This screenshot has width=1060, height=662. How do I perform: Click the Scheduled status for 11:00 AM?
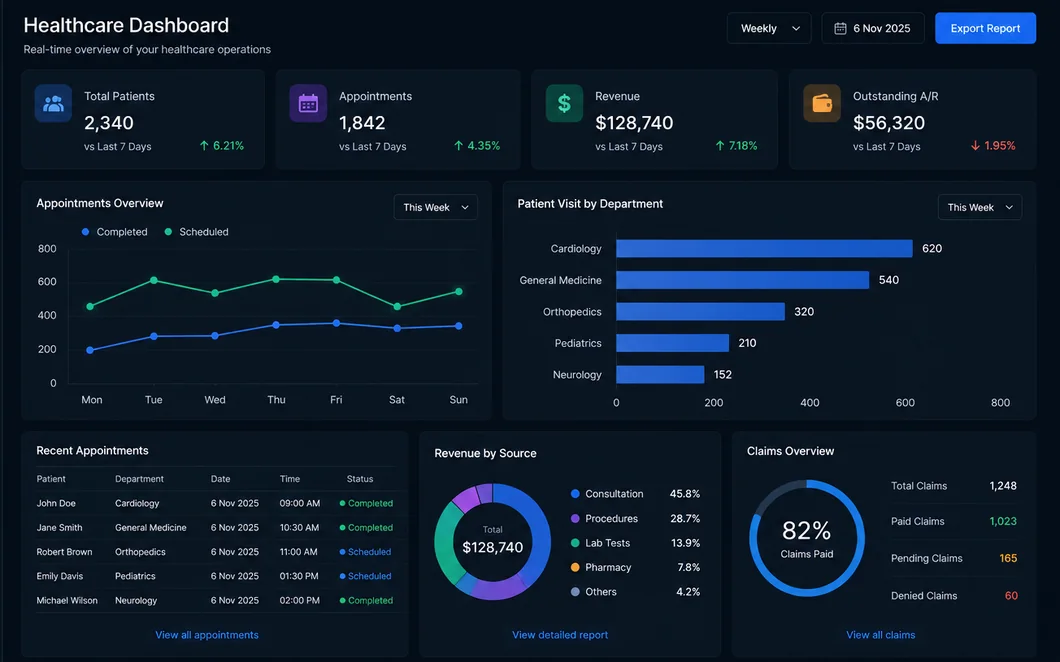[x=365, y=552]
